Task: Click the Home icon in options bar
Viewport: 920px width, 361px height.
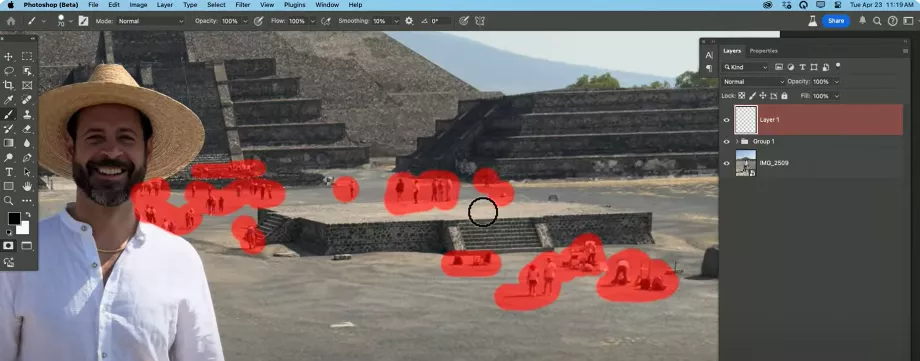Action: coord(11,21)
